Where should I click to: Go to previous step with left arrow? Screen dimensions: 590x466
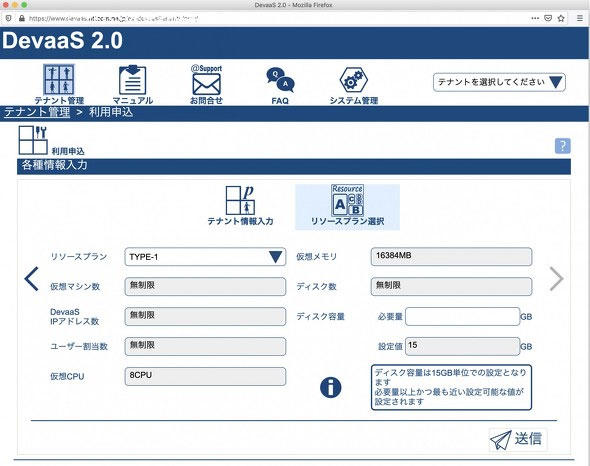pyautogui.click(x=31, y=279)
